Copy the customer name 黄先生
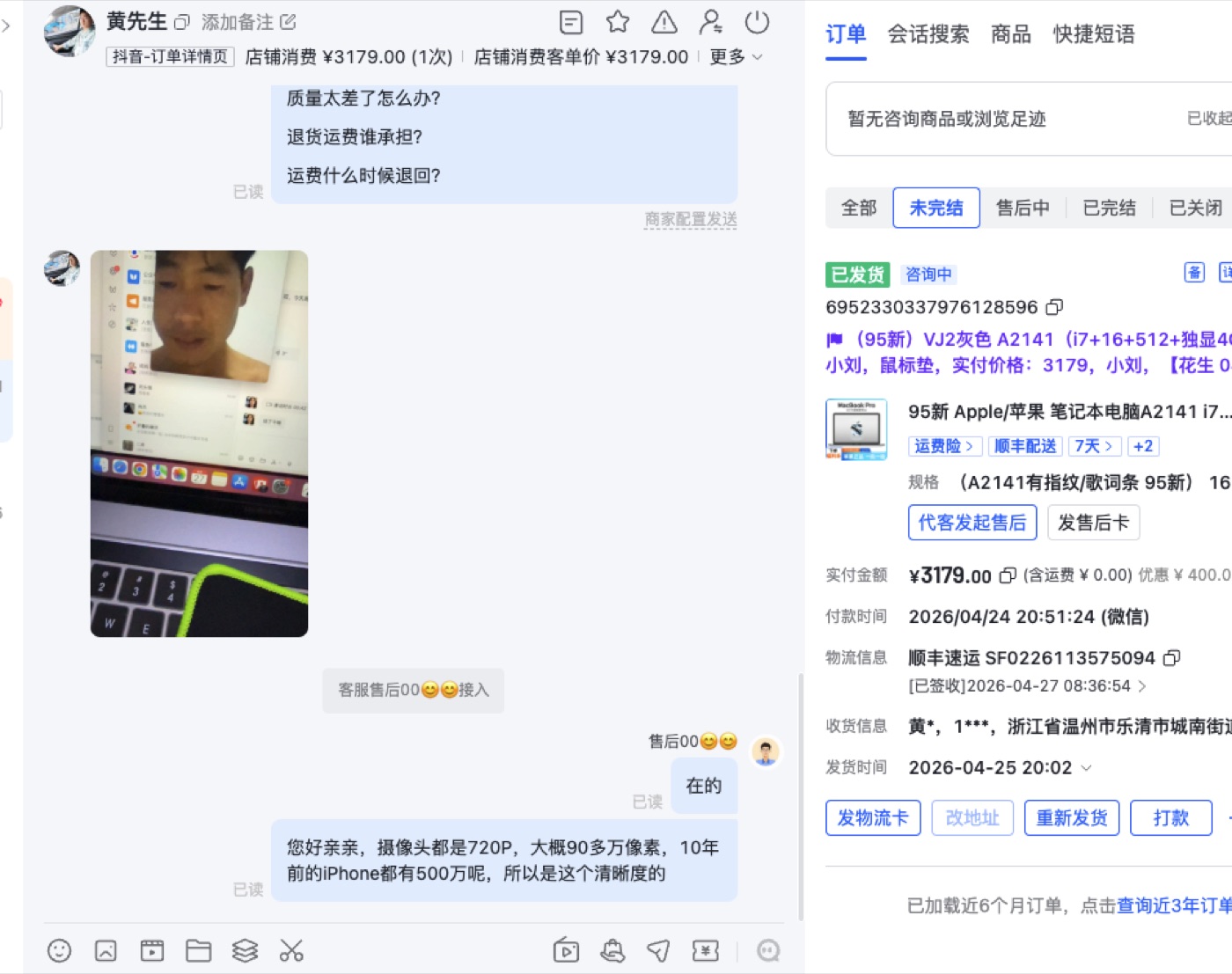Screen dimensions: 1232x974 coord(182,22)
